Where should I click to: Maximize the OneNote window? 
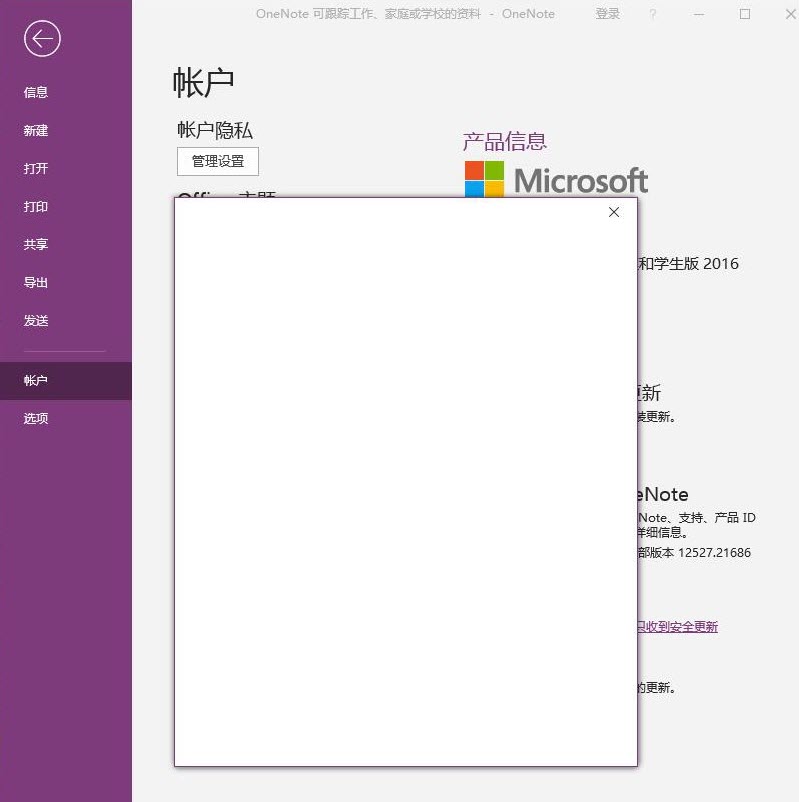tap(745, 14)
